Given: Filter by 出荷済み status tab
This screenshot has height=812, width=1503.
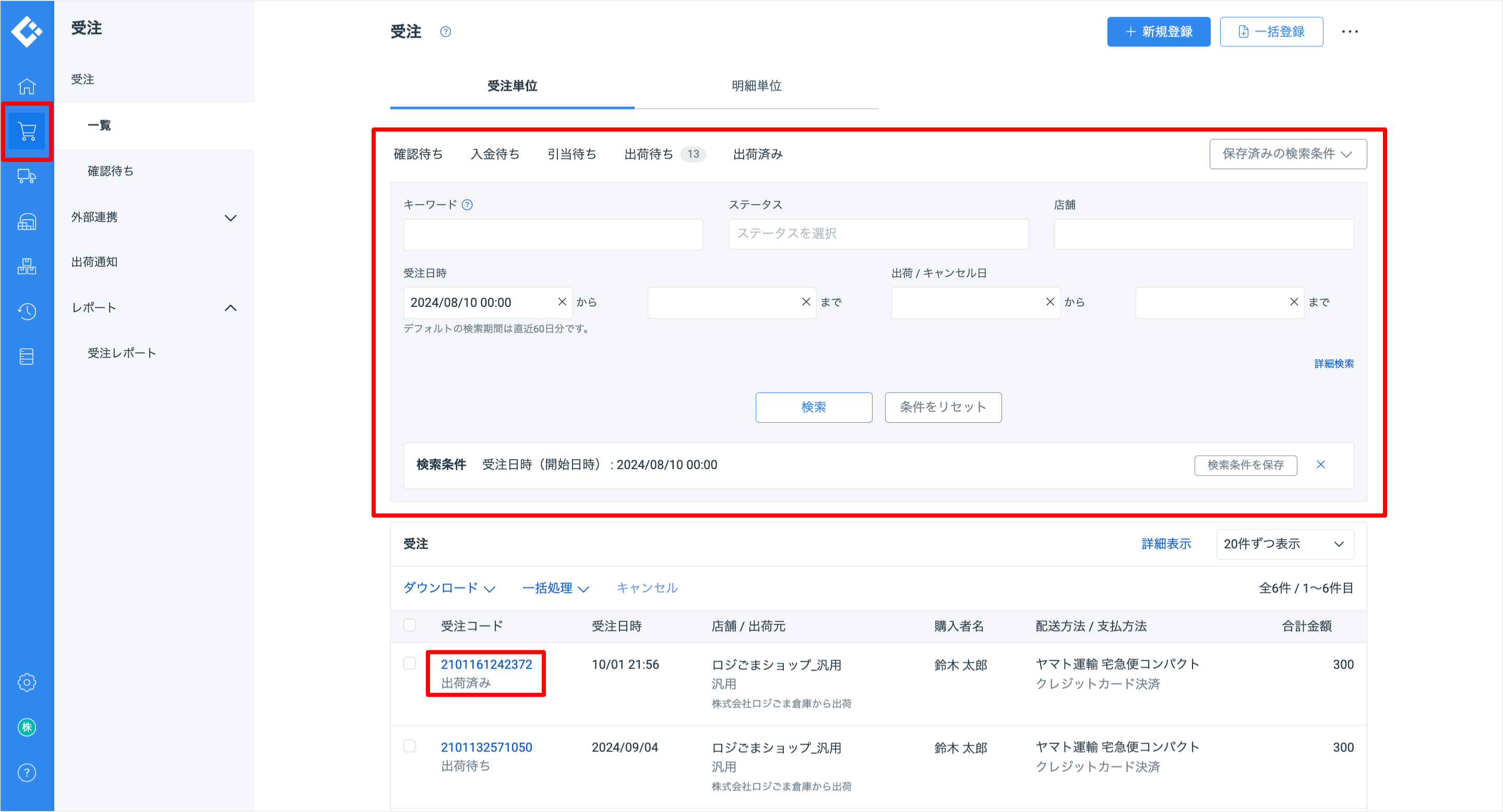Looking at the screenshot, I should (x=758, y=154).
